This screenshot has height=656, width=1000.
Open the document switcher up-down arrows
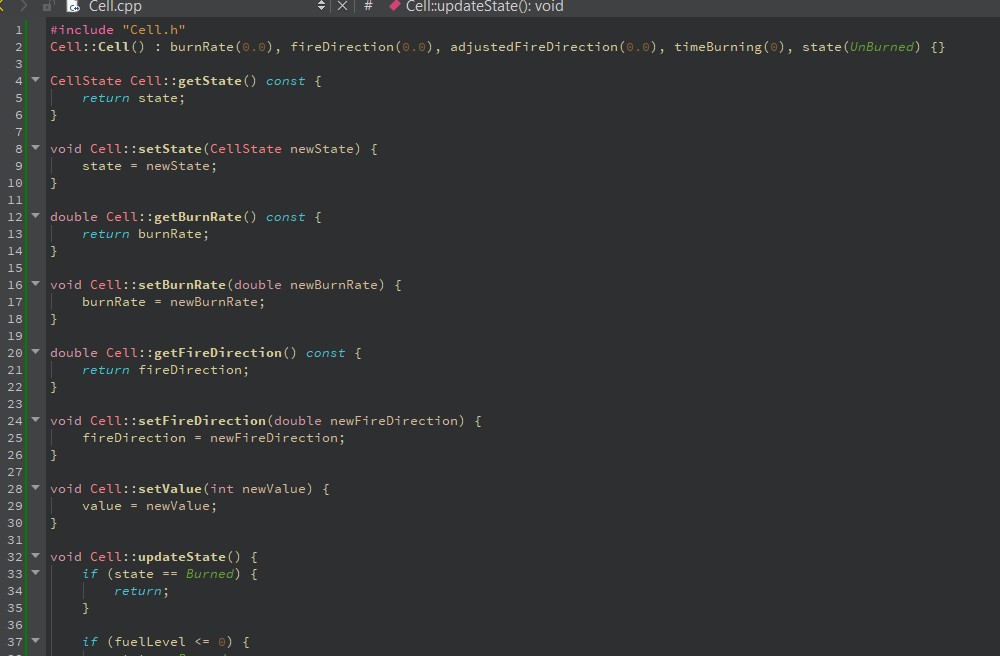pyautogui.click(x=320, y=7)
